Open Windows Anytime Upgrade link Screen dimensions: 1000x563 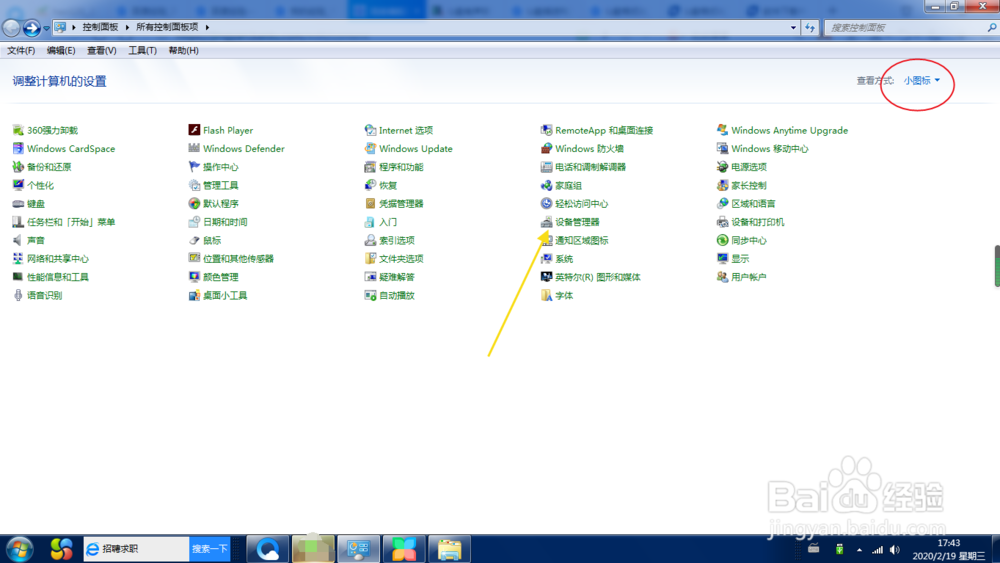point(790,130)
